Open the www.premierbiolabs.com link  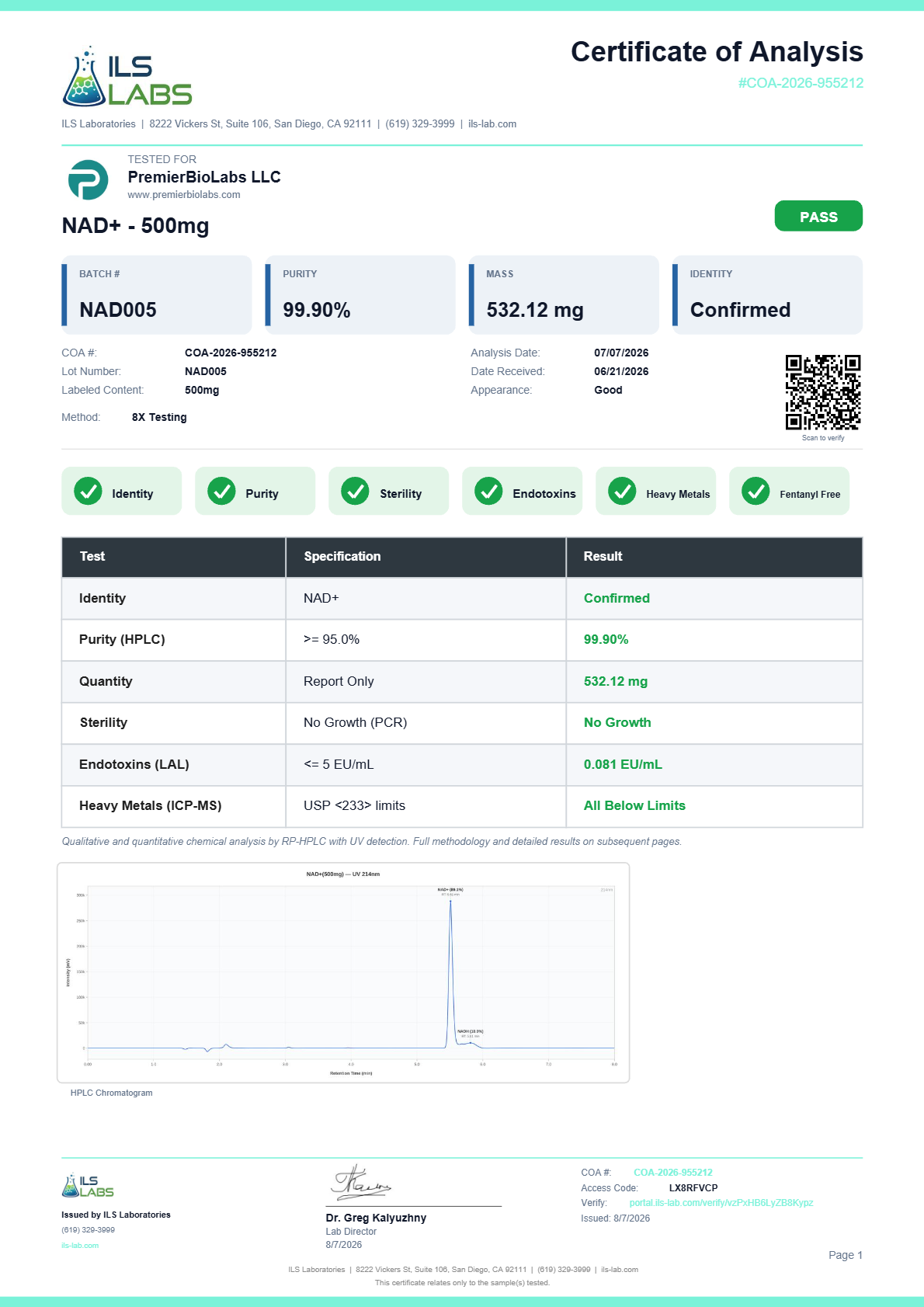point(184,195)
